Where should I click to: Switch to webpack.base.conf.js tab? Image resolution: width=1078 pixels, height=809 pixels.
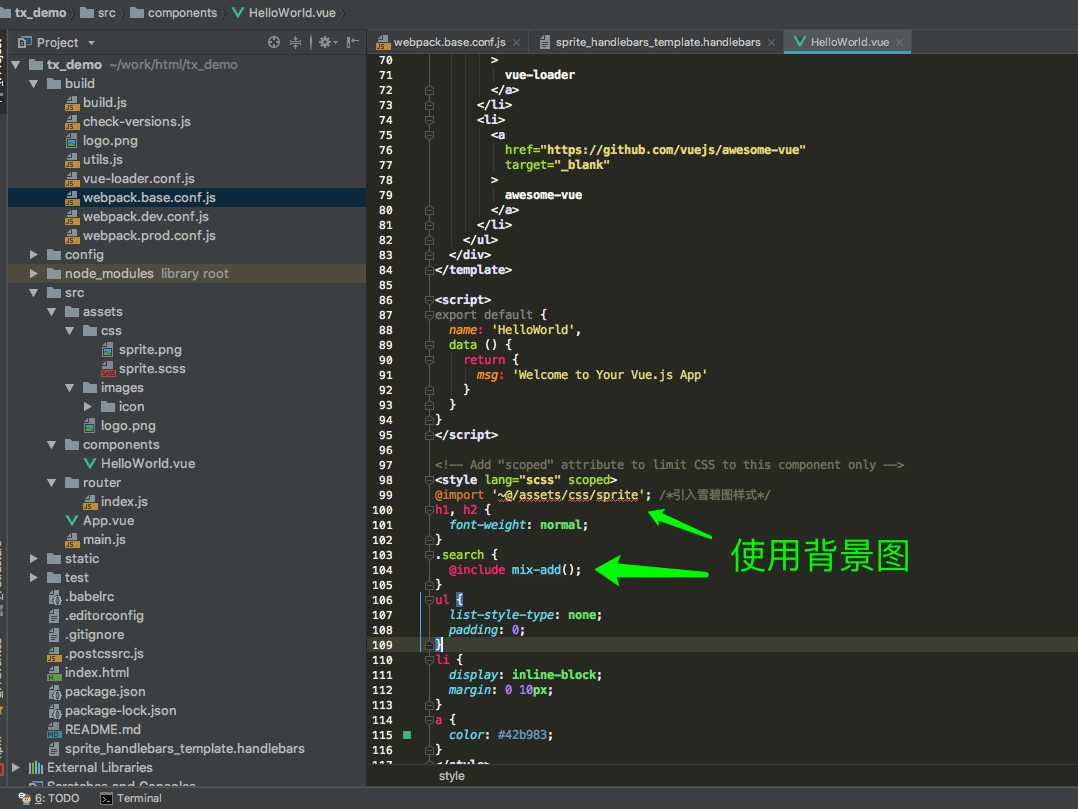point(449,42)
